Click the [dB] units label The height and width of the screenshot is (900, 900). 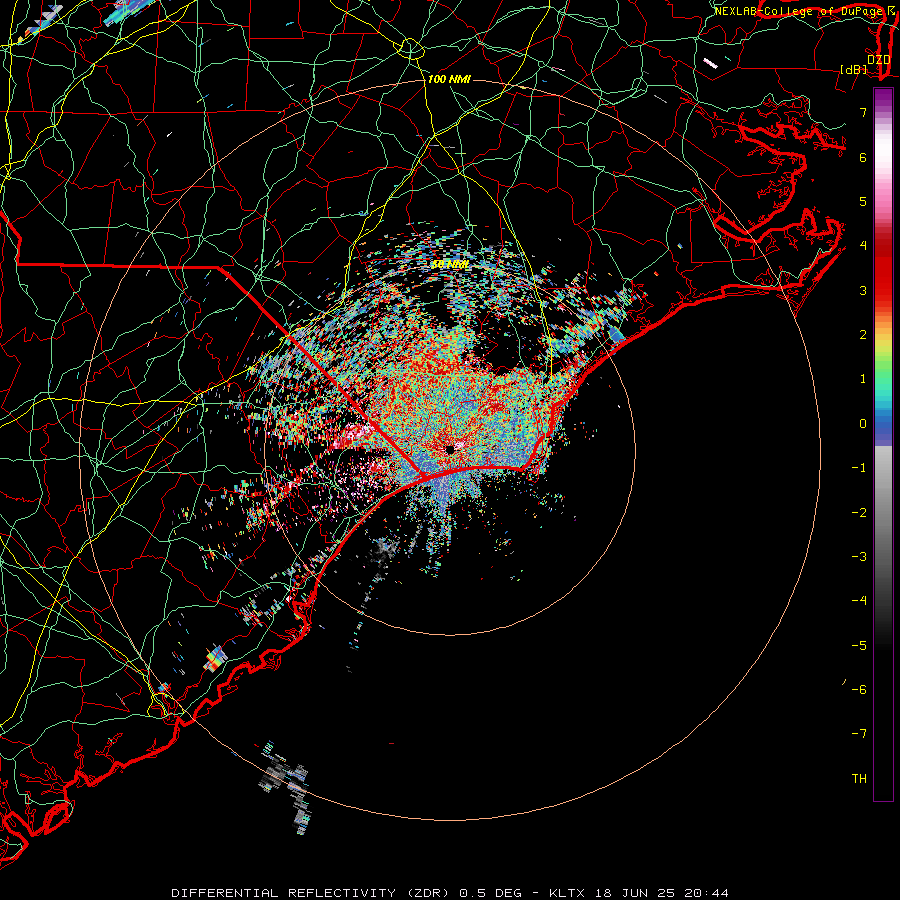[854, 70]
